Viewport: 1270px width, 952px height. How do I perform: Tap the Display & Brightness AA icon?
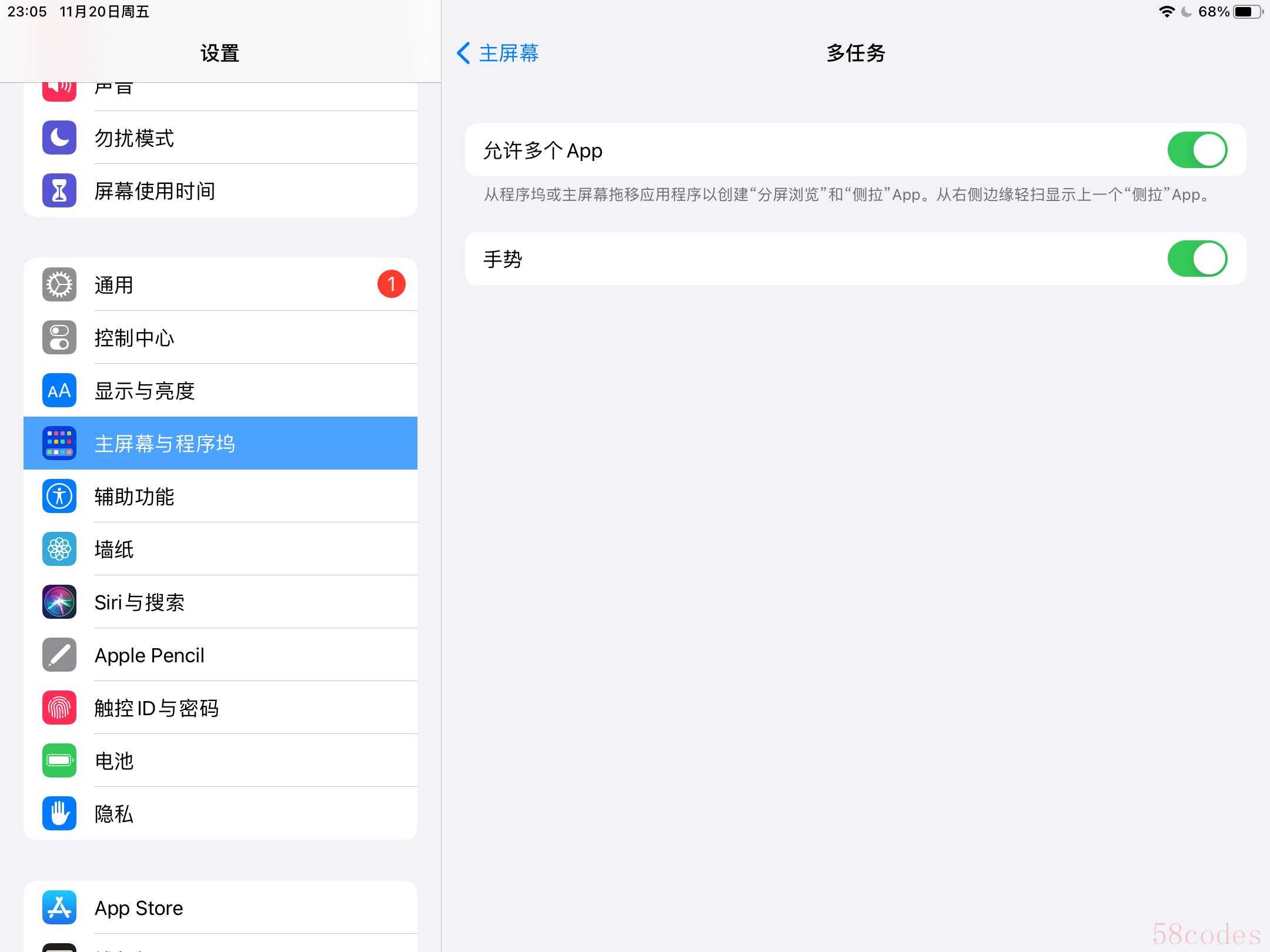(x=59, y=390)
